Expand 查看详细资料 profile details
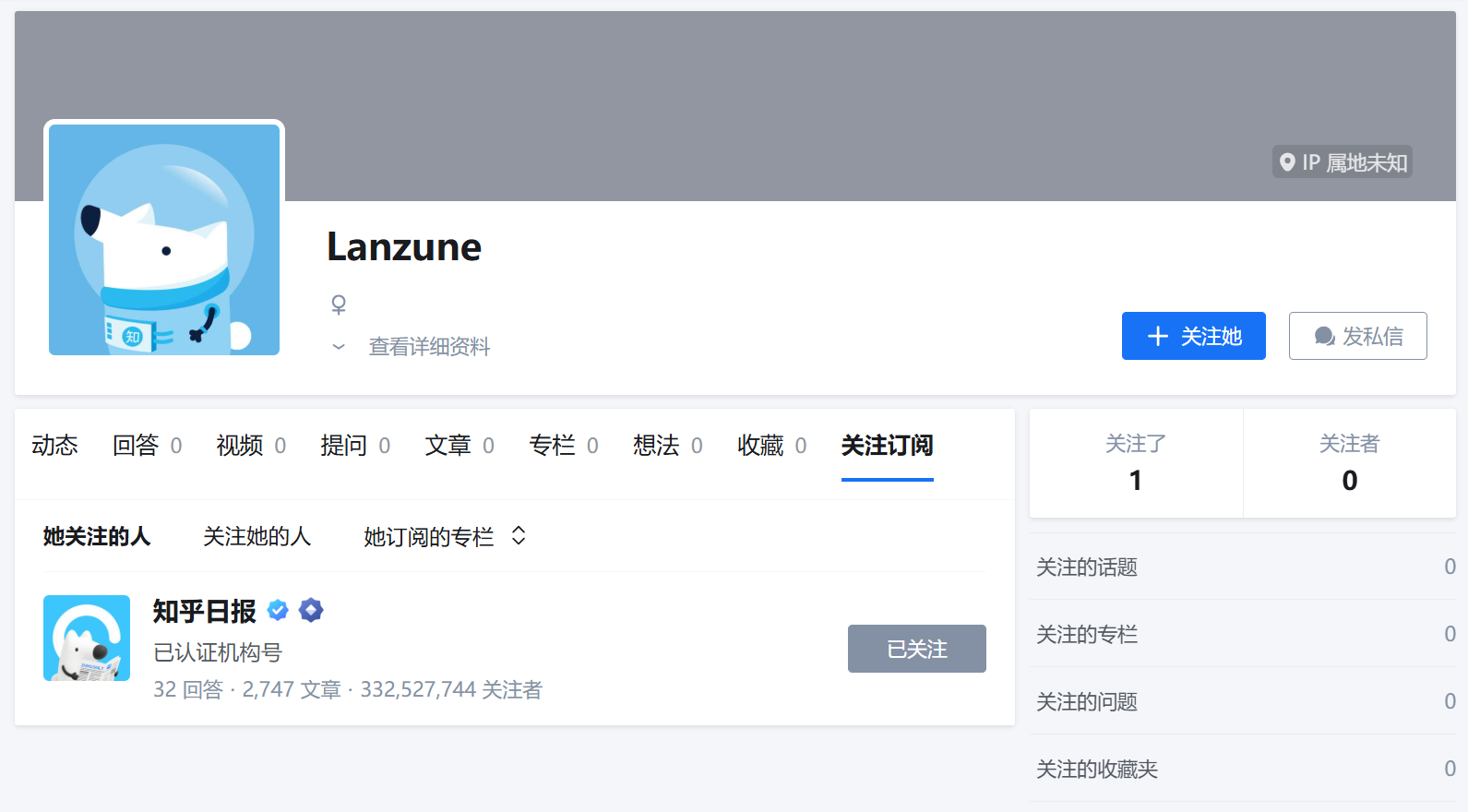 point(429,347)
